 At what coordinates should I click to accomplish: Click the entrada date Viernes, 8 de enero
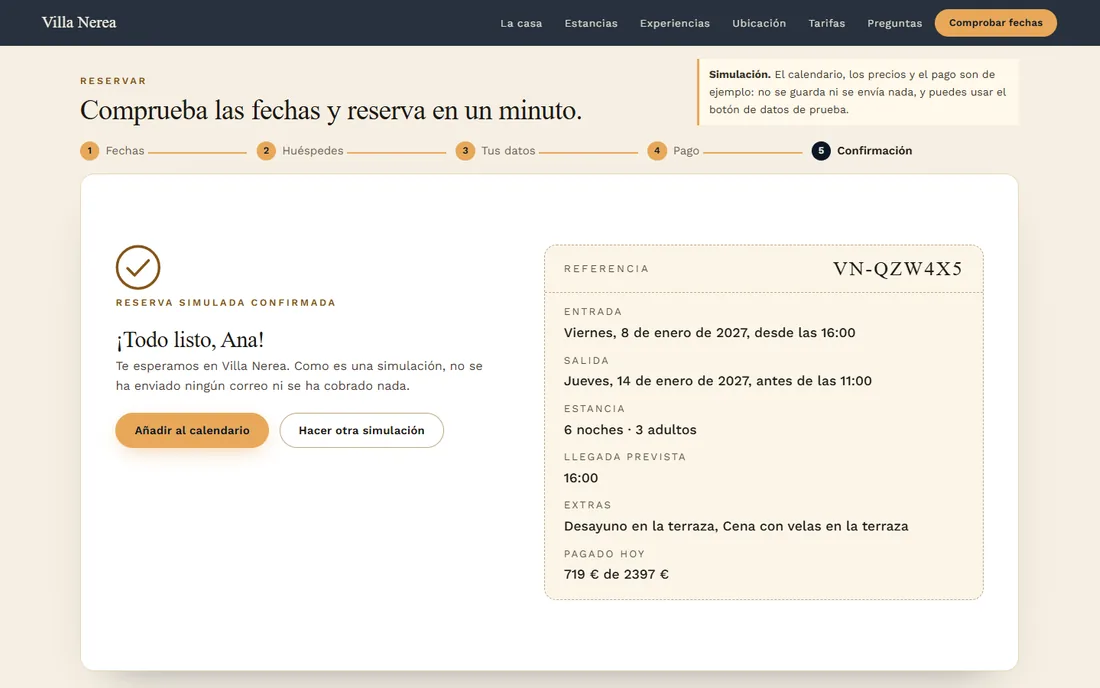click(x=709, y=332)
